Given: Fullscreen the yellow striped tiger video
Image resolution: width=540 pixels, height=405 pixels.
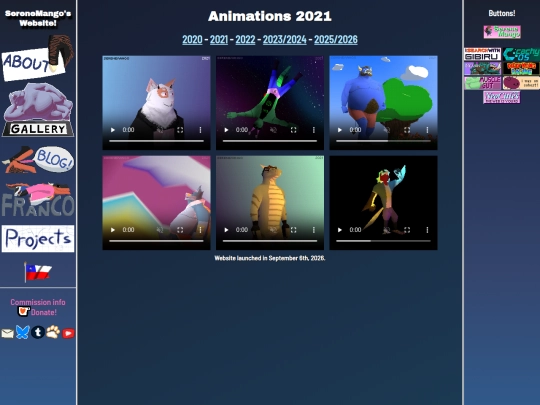Looking at the screenshot, I should click(293, 230).
